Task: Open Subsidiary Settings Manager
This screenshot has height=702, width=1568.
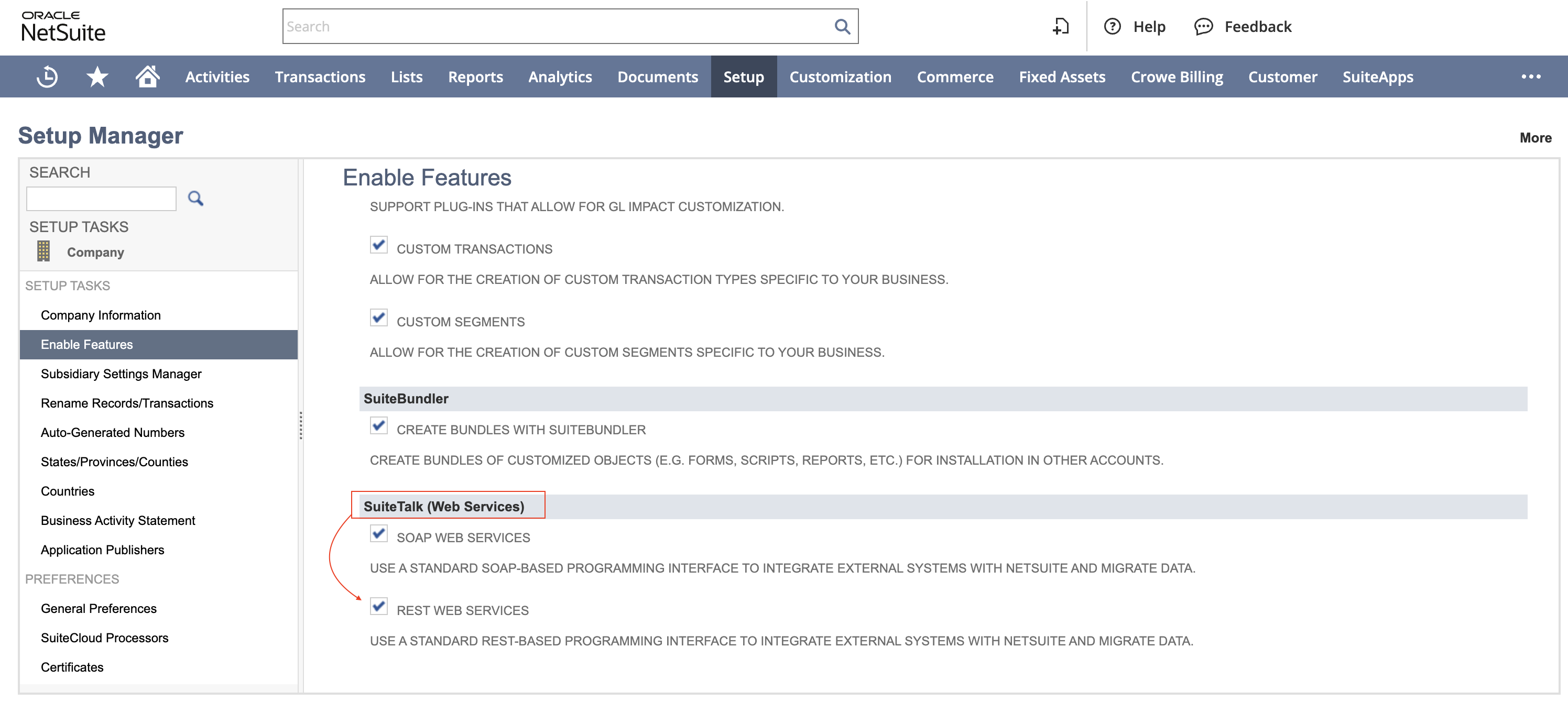Action: (x=121, y=374)
